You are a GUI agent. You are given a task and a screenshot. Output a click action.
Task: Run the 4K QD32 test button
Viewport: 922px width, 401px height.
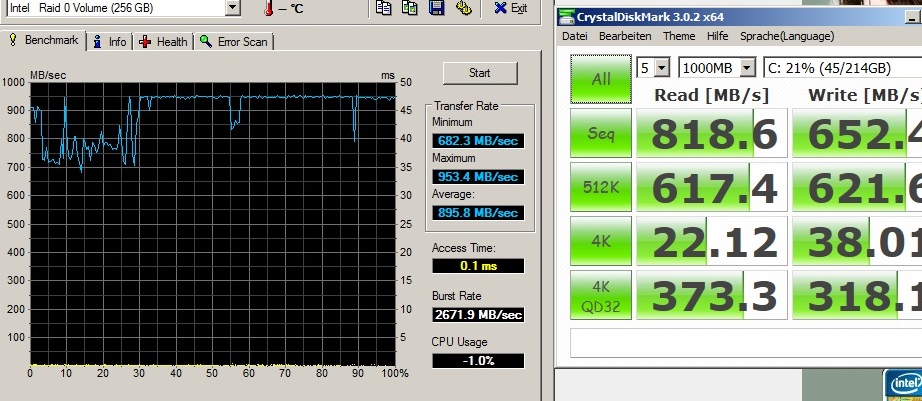pos(601,295)
